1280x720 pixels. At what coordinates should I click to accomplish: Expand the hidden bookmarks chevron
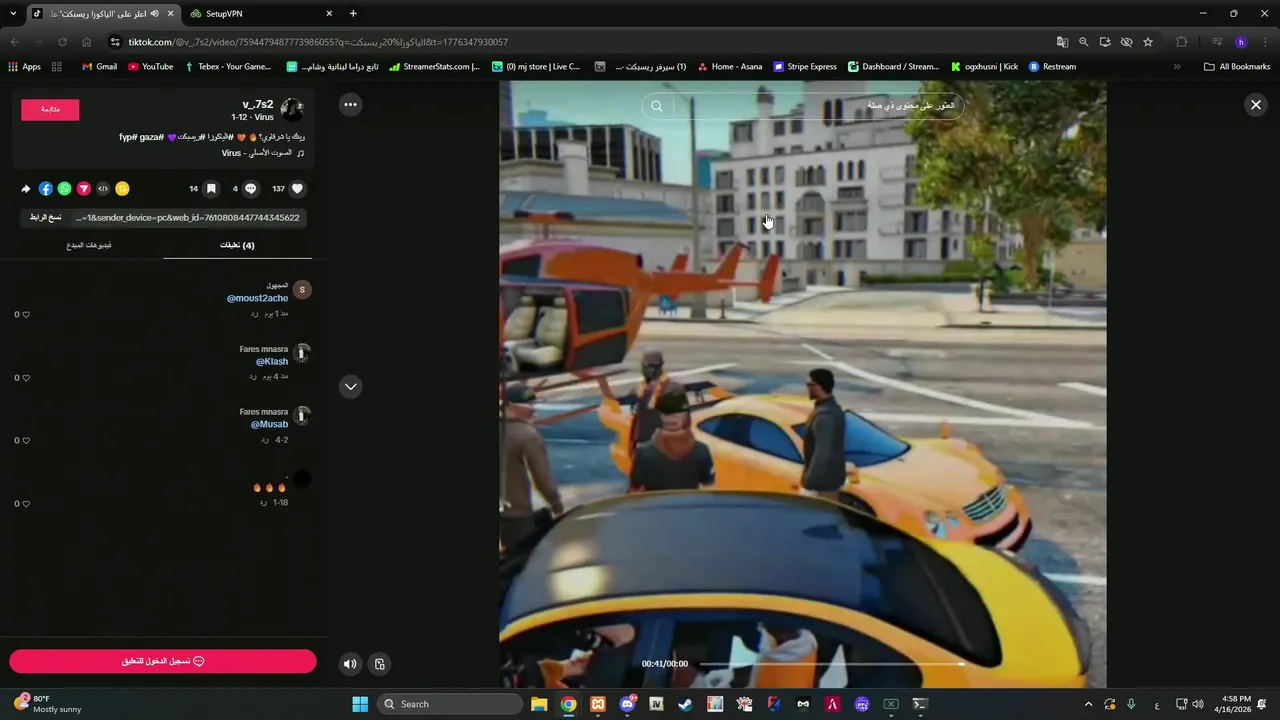click(x=1177, y=67)
